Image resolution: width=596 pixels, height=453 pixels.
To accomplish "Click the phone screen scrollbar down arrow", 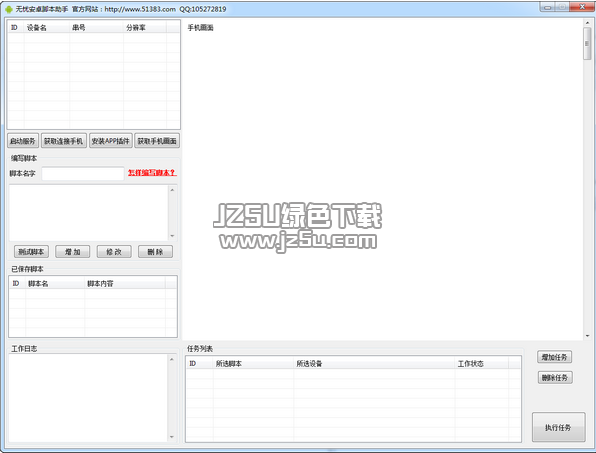I will click(x=587, y=336).
